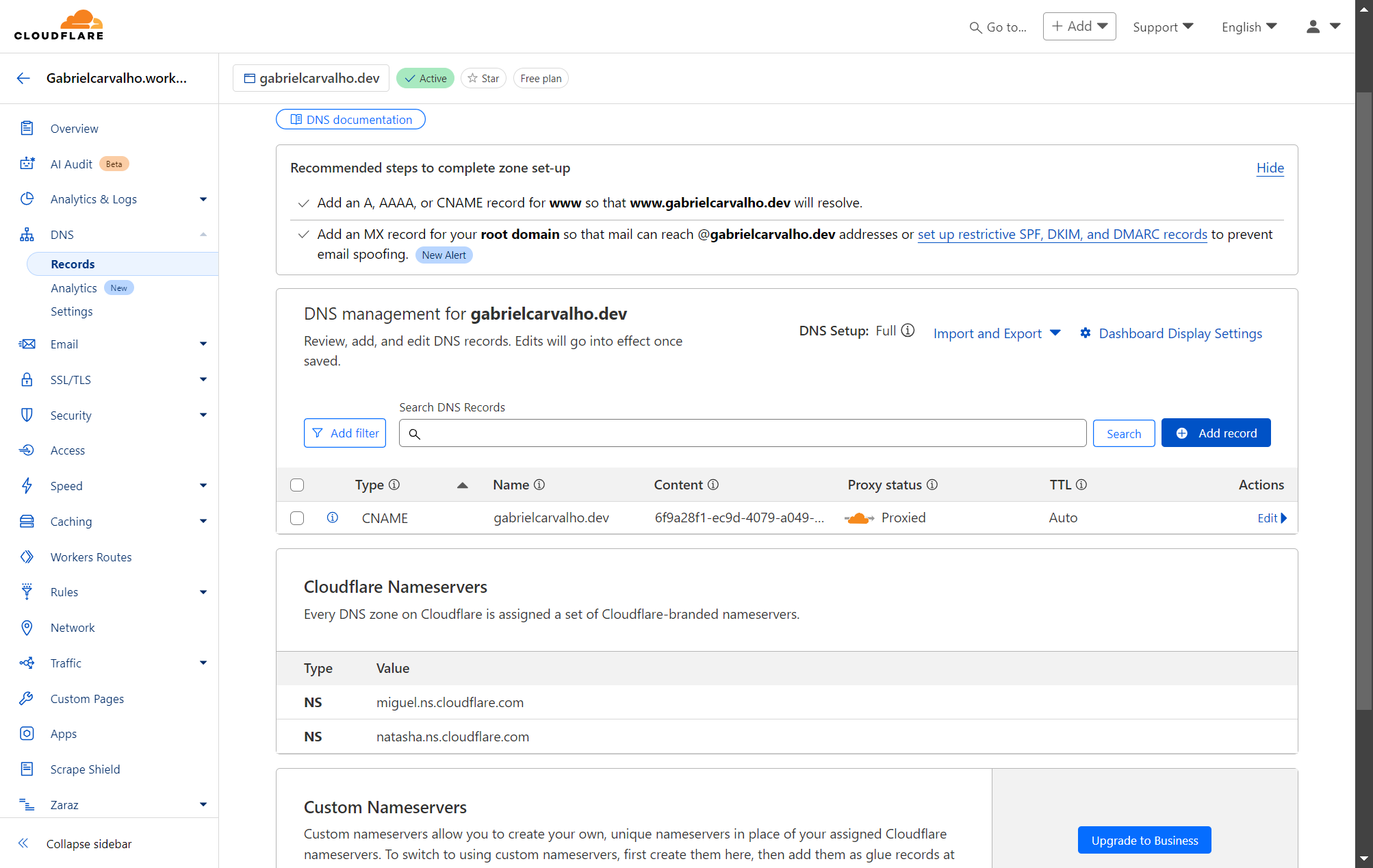
Task: Click the Upgrade to Business button
Action: (x=1144, y=840)
